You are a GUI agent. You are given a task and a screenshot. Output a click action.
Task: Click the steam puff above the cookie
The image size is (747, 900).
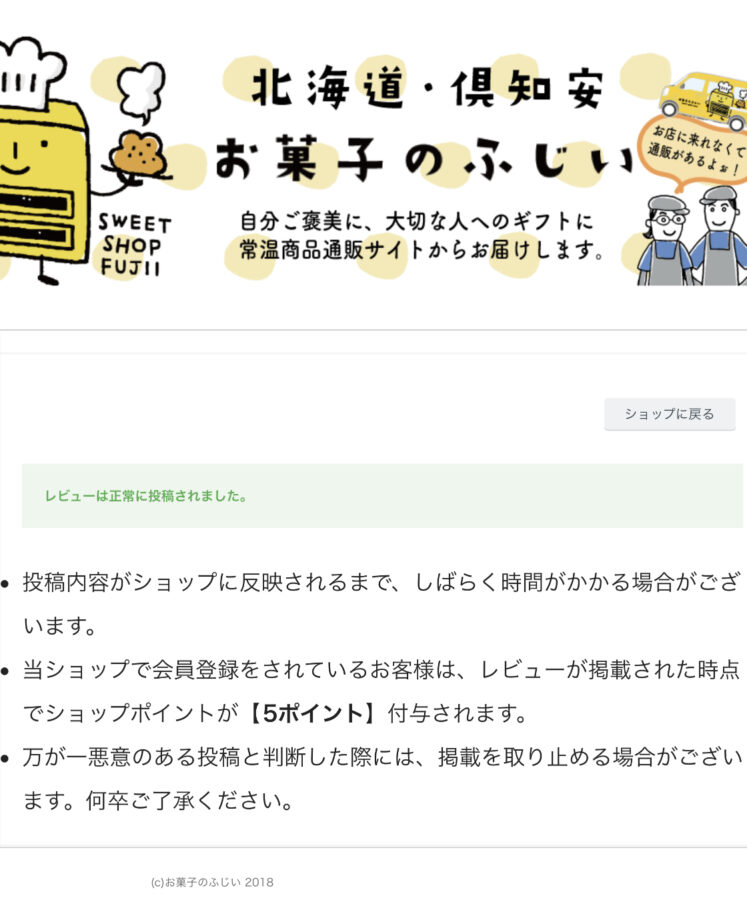point(141,91)
